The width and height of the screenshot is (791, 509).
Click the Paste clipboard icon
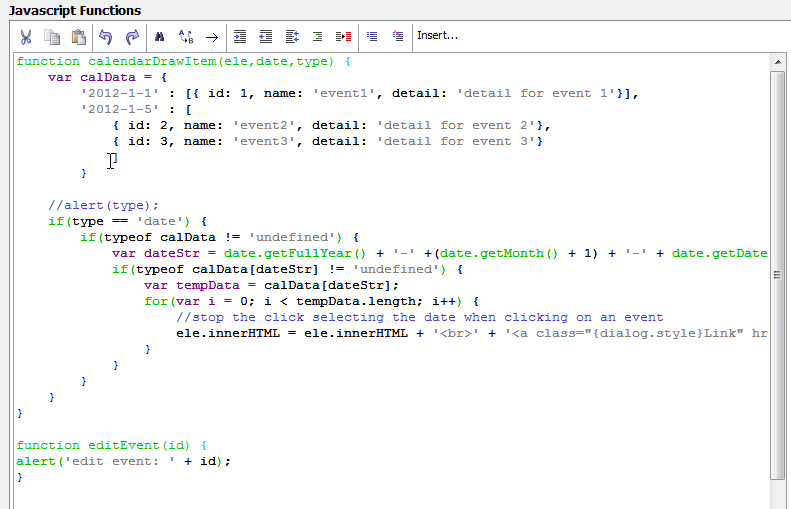(78, 37)
